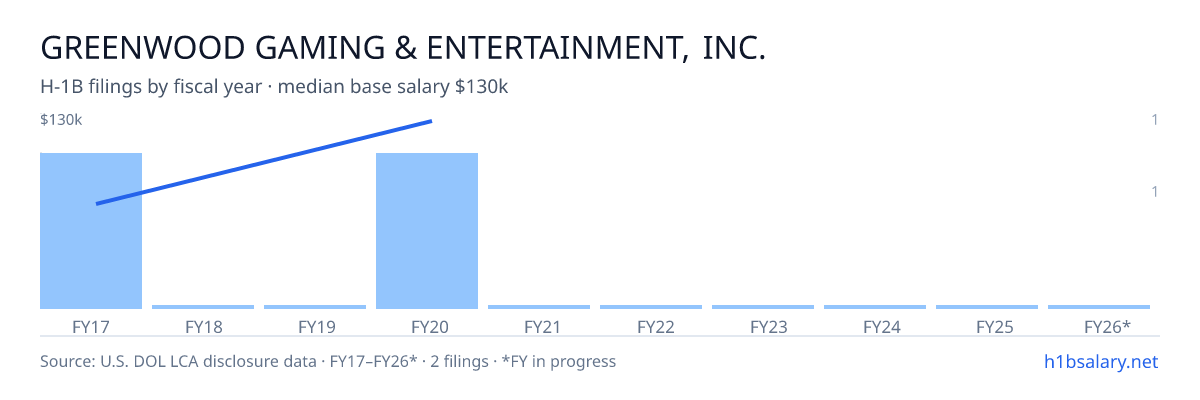This screenshot has width=1200, height=400.
Task: Click the H-1B filings subtitle text
Action: (274, 87)
